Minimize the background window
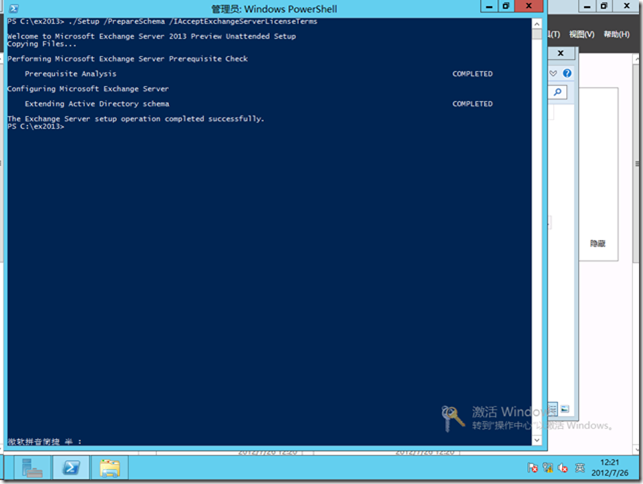 click(x=587, y=6)
